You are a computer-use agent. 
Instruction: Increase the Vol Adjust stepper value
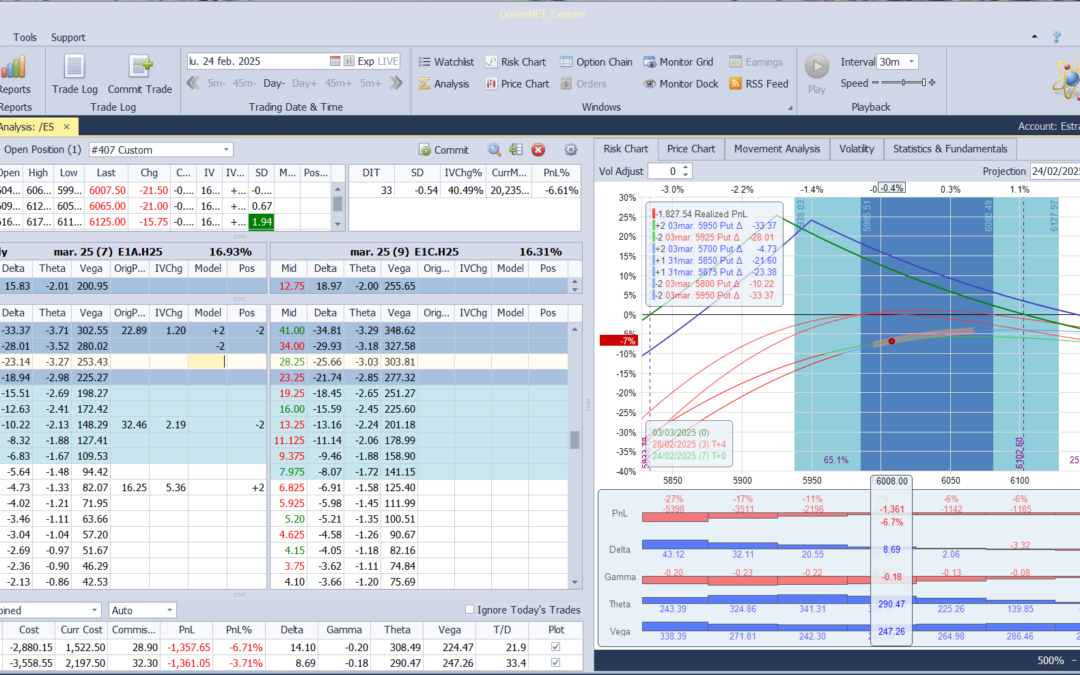[x=685, y=167]
